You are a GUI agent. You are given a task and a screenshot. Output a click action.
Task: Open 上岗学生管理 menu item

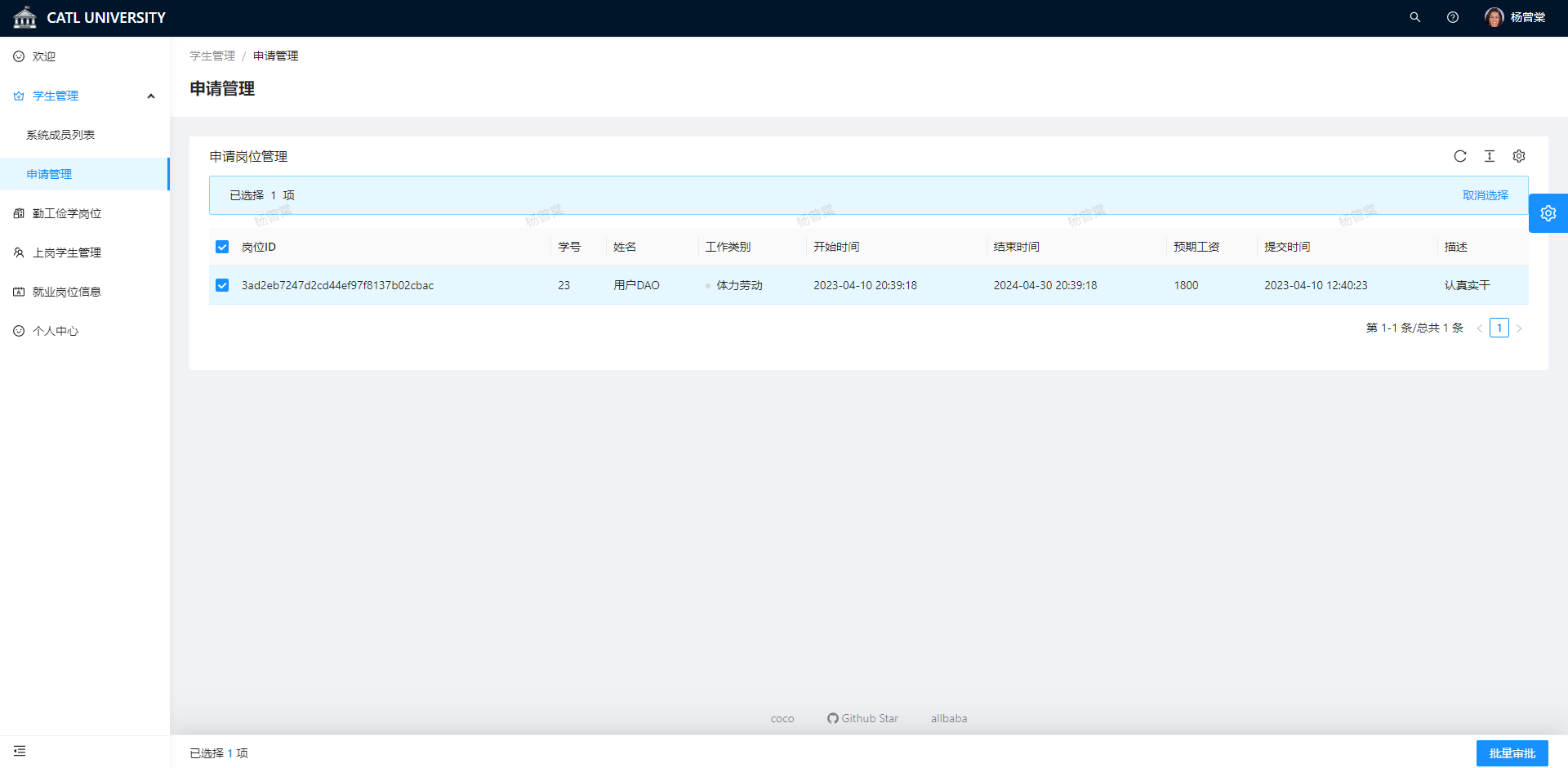tap(85, 252)
